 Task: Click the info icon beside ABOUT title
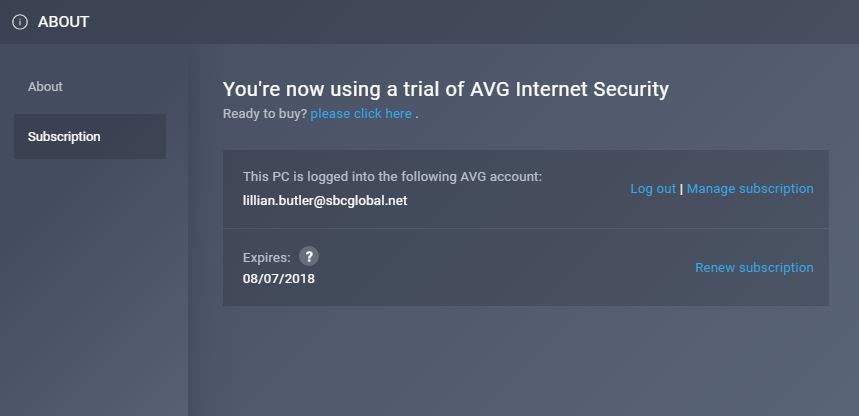click(x=20, y=22)
